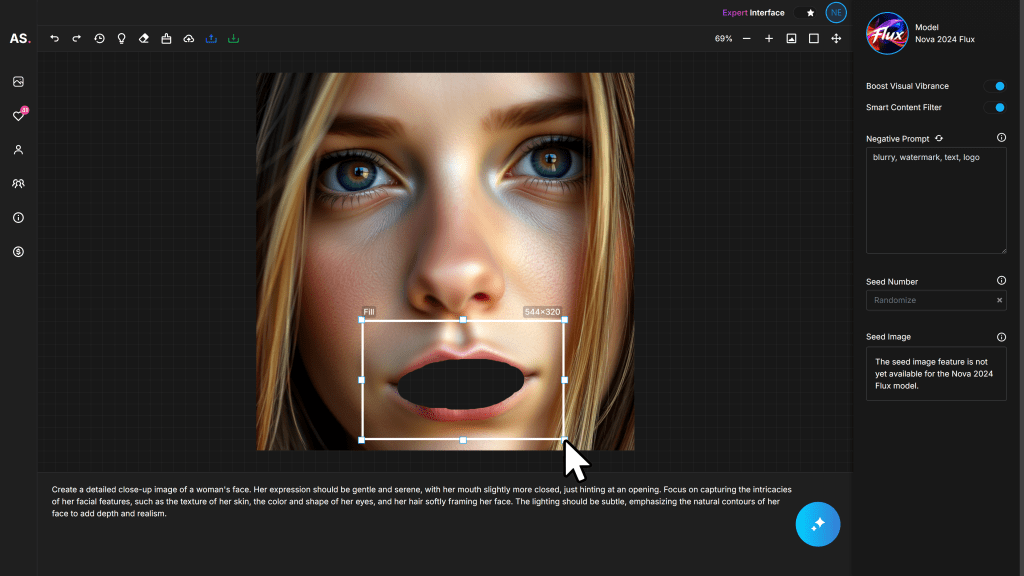Image resolution: width=1024 pixels, height=576 pixels.
Task: Select the Eraser tool in the toolbar
Action: [x=143, y=39]
